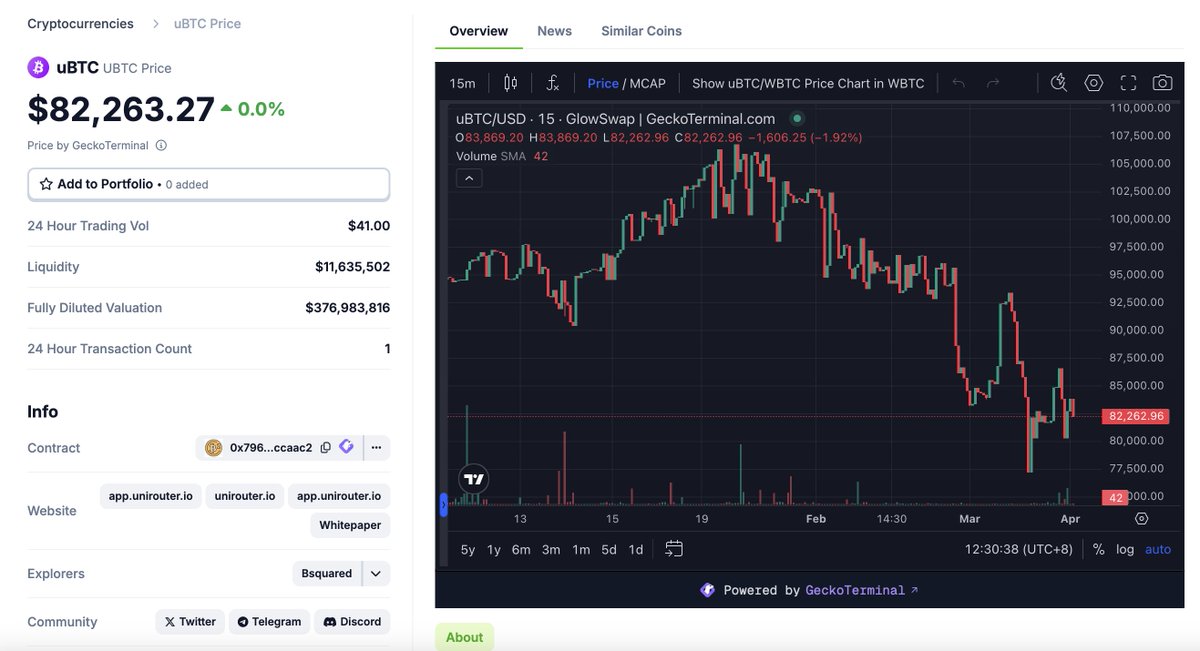Expand the chart's blue side handle
This screenshot has width=1200, height=651.
(444, 505)
